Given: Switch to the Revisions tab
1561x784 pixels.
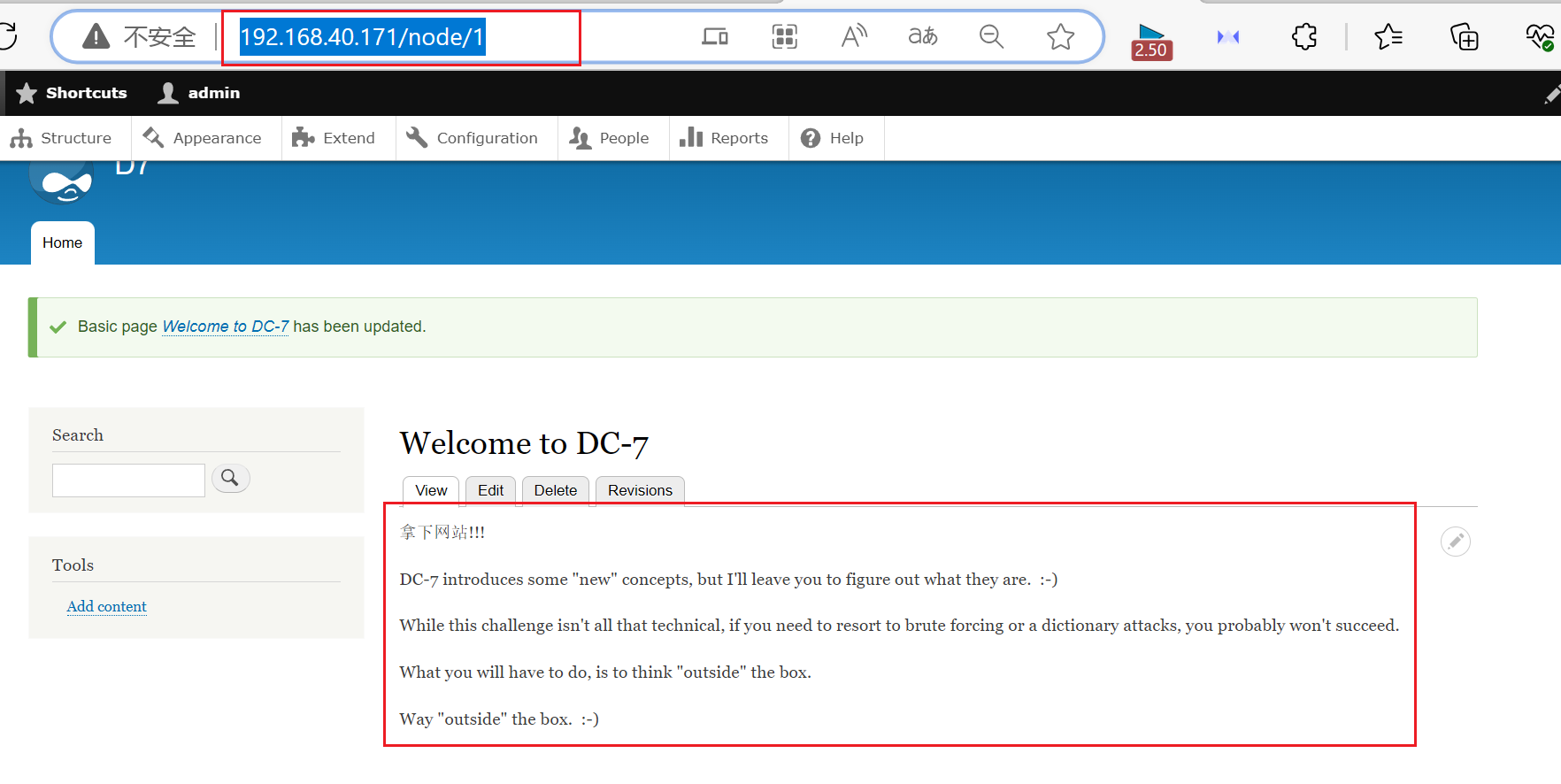Looking at the screenshot, I should pos(640,490).
